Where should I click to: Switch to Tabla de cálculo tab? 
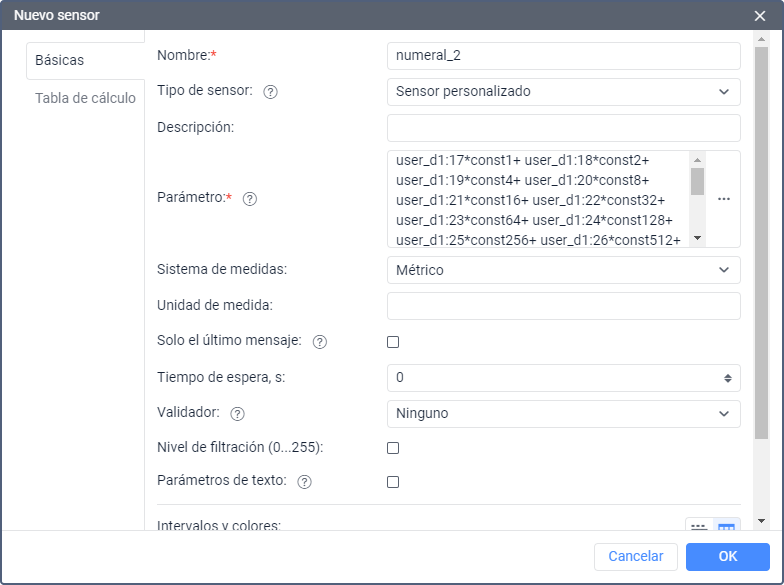85,98
